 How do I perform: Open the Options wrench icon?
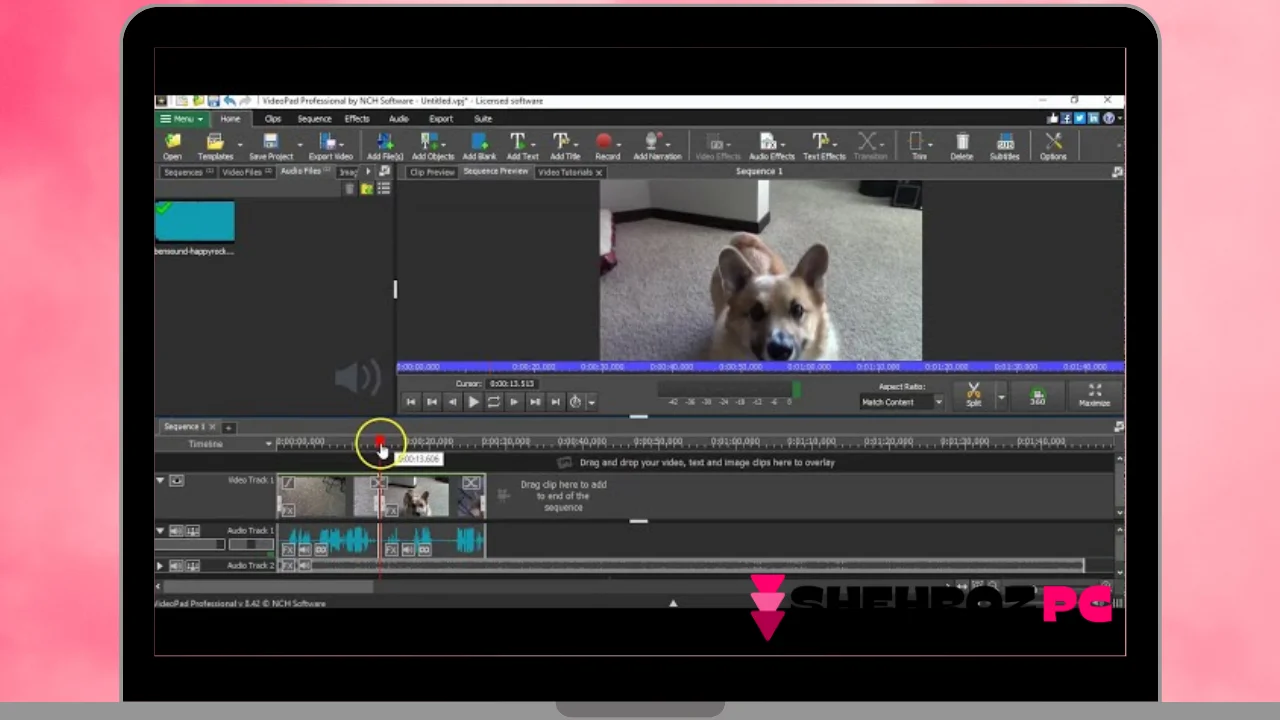click(1053, 146)
